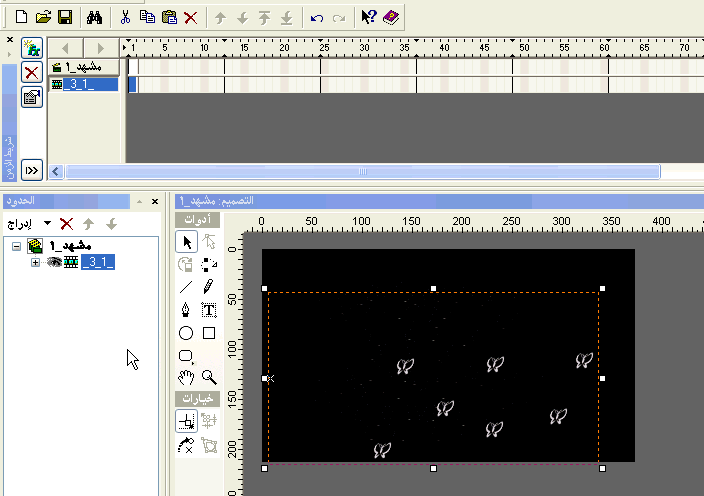Click the Save disk icon
The image size is (704, 496).
(x=64, y=17)
